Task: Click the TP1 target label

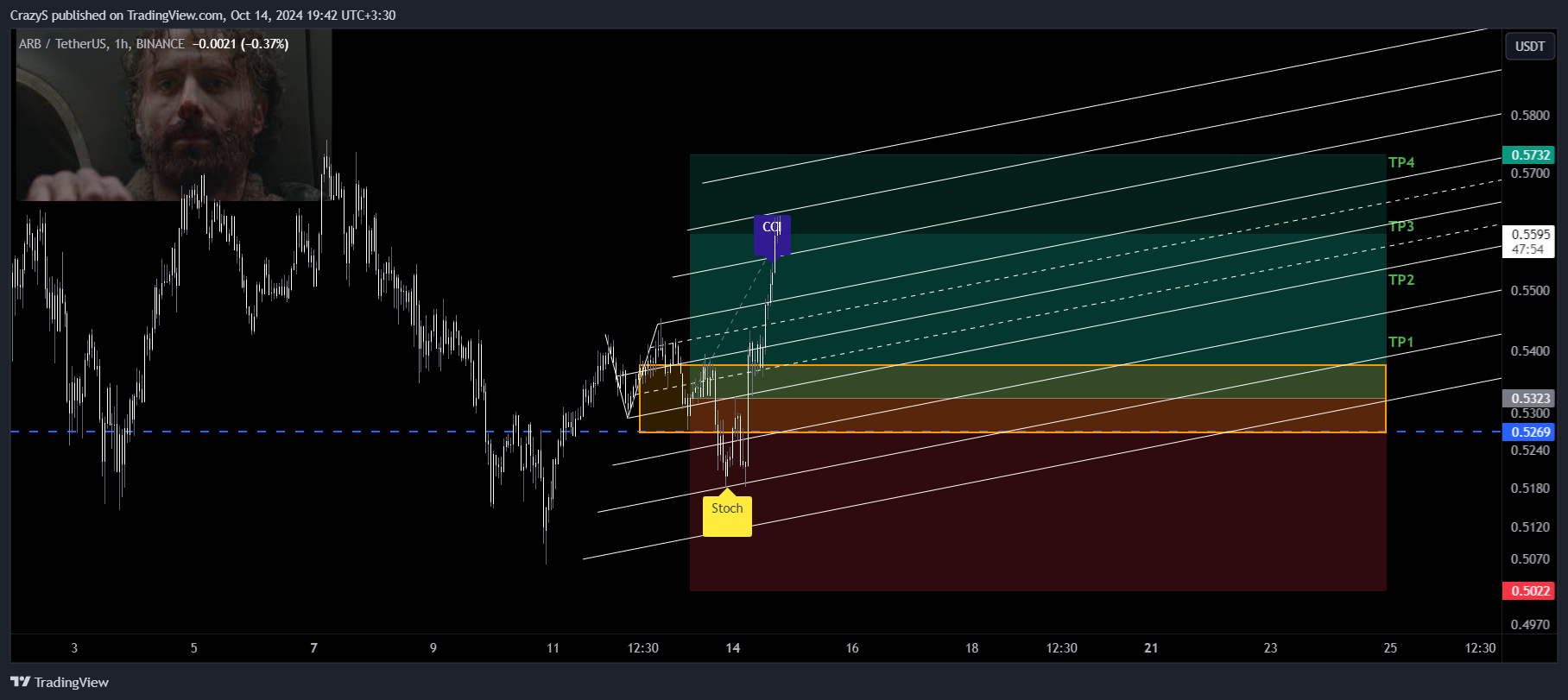Action: coord(1401,342)
